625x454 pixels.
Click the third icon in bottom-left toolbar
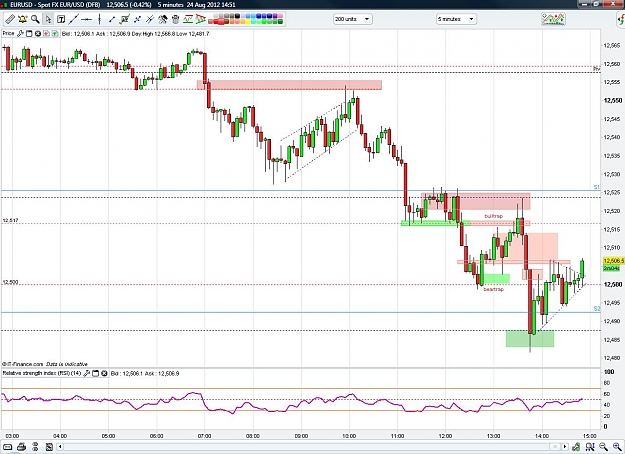(x=35, y=446)
